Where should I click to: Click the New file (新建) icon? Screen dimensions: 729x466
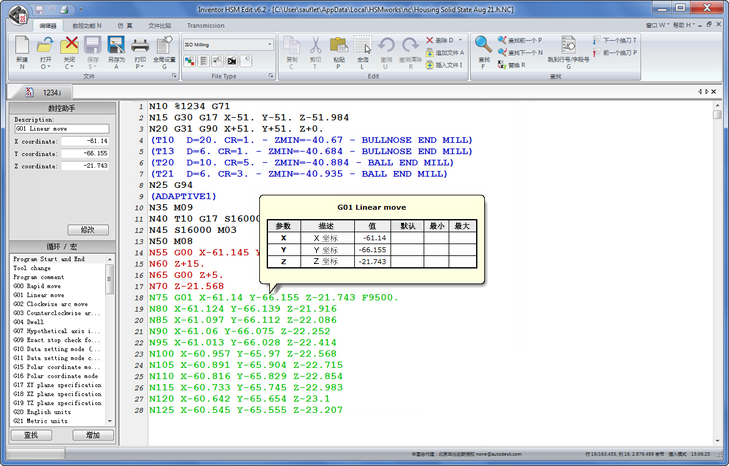tap(22, 46)
